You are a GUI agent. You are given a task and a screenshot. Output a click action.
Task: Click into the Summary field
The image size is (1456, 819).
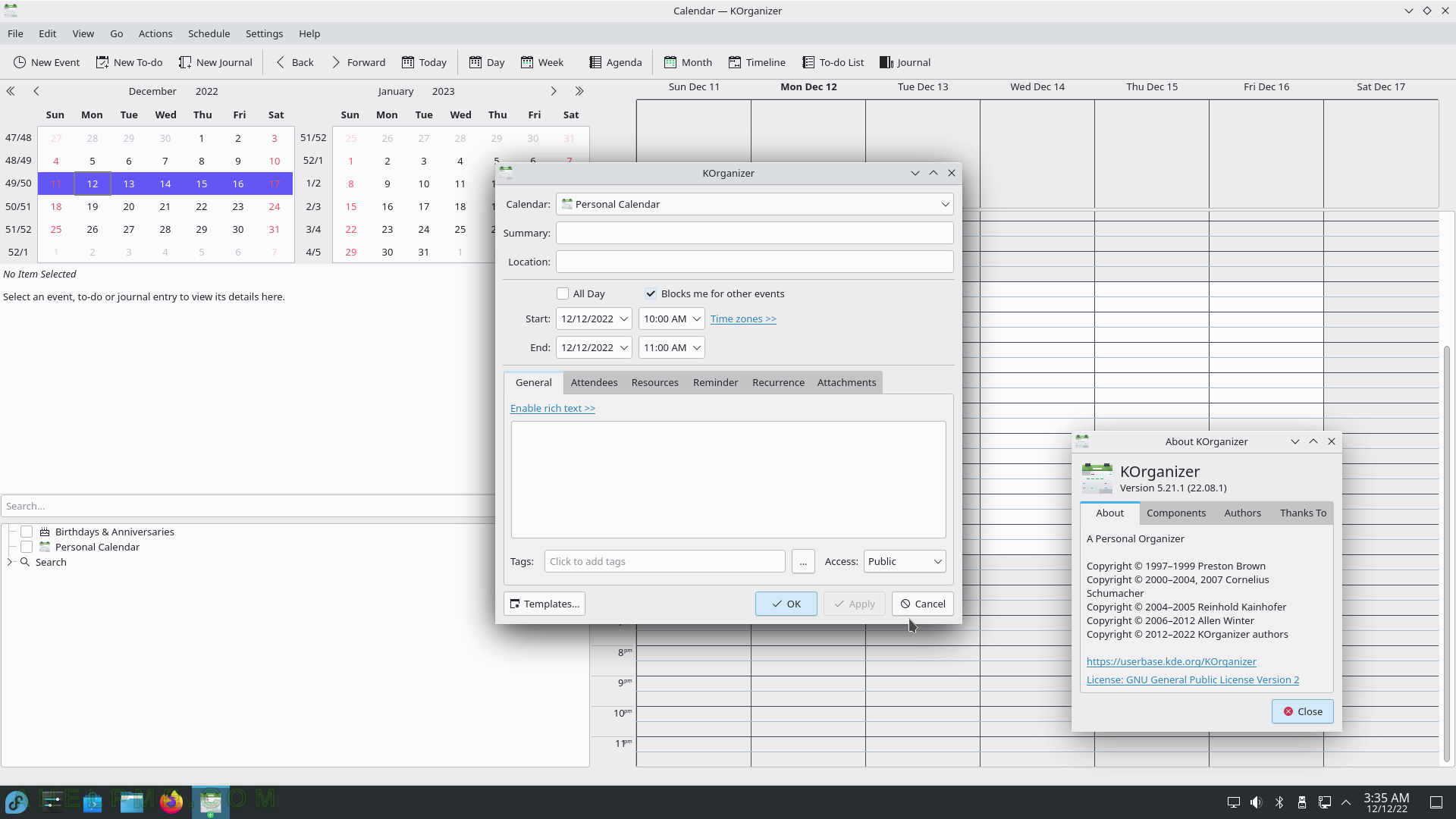(x=755, y=233)
